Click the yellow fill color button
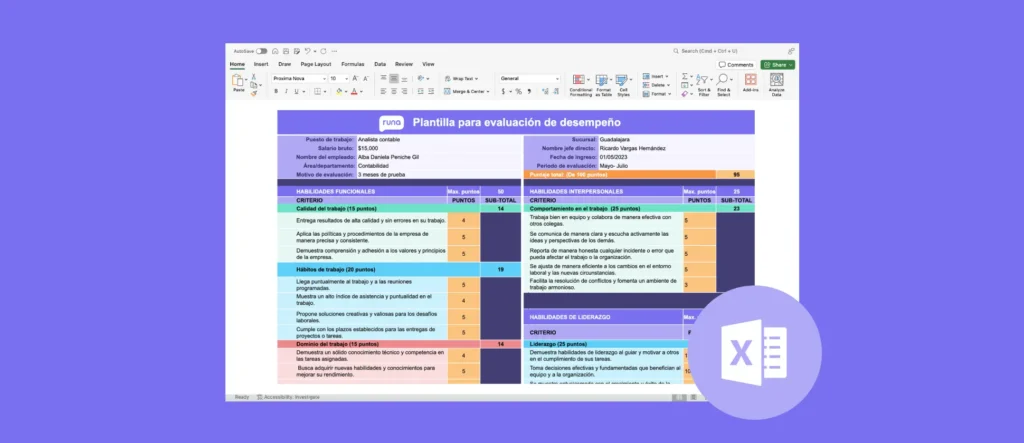Viewport: 1024px width, 443px height. point(339,91)
